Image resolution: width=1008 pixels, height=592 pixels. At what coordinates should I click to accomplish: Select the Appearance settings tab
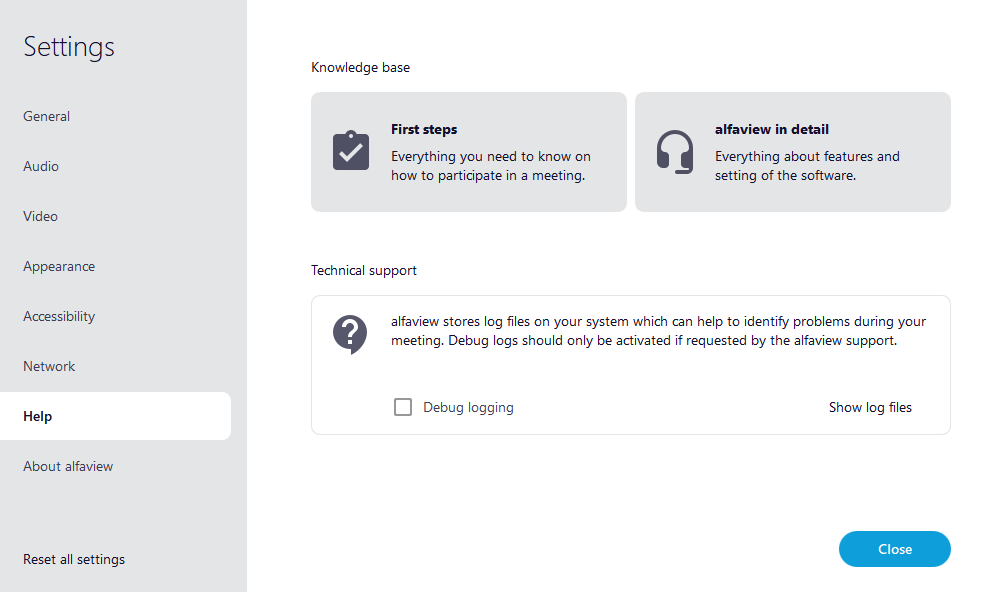click(59, 266)
